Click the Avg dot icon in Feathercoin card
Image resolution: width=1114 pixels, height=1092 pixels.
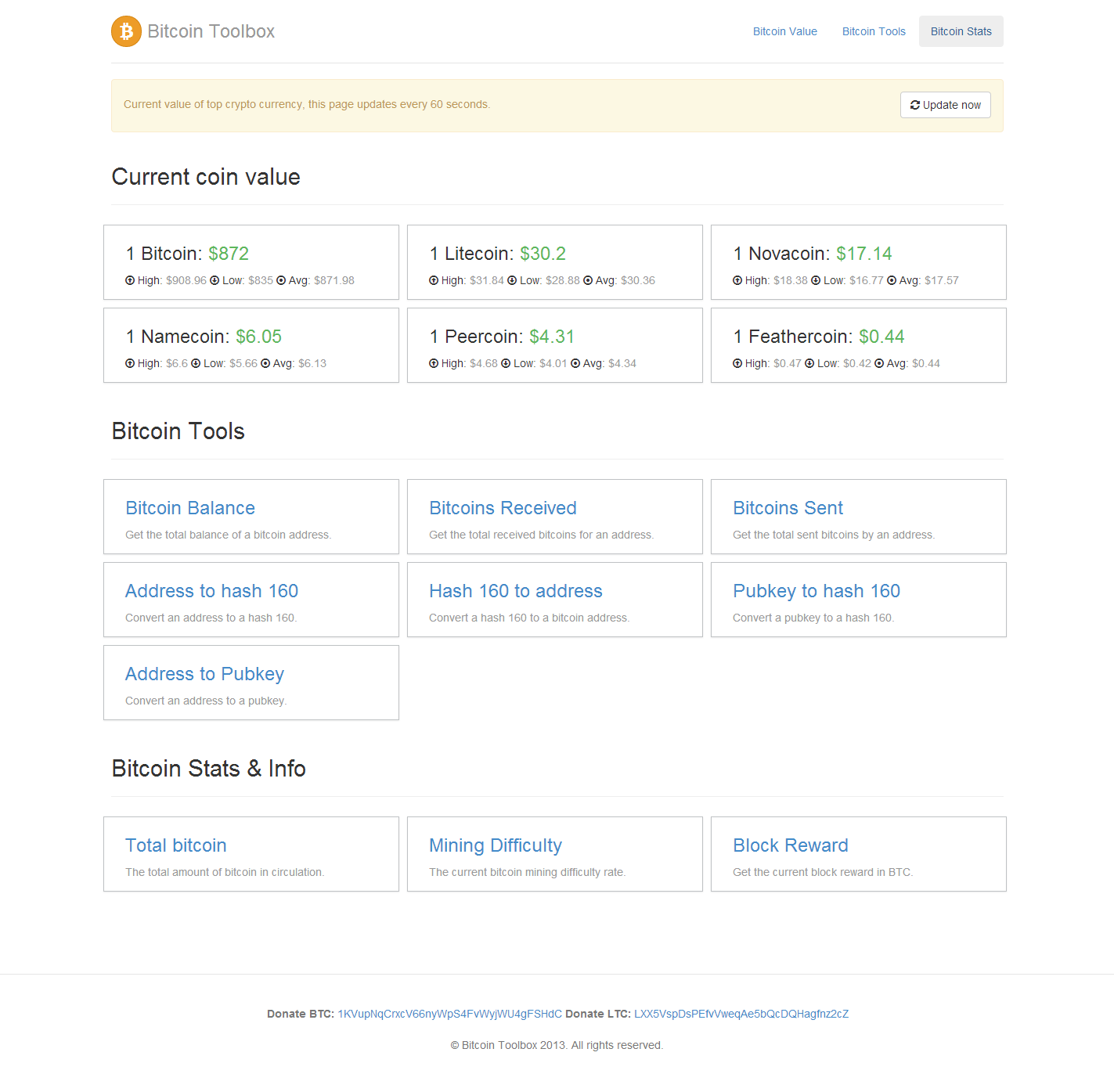tap(879, 363)
